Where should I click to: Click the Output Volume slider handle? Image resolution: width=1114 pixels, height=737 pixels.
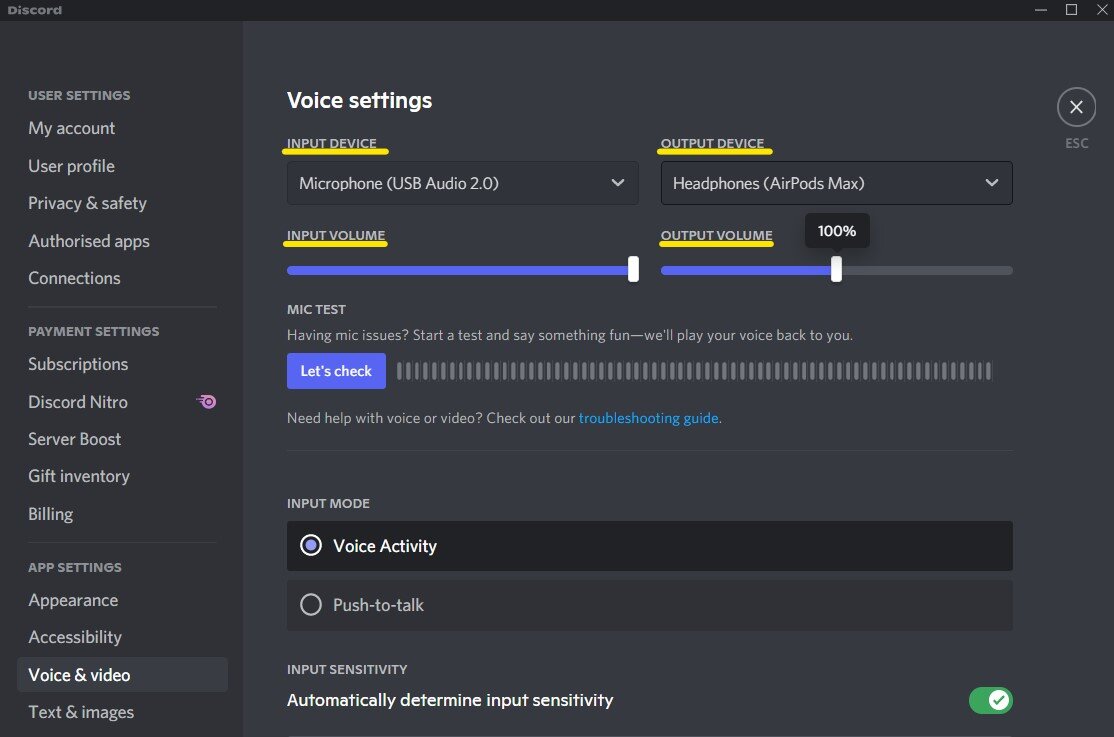(836, 269)
